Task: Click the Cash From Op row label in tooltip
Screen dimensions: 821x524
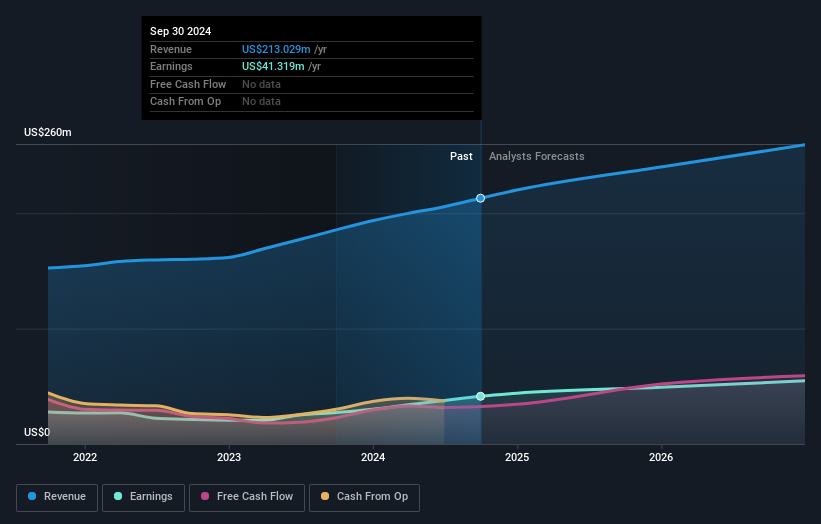Action: pos(185,102)
